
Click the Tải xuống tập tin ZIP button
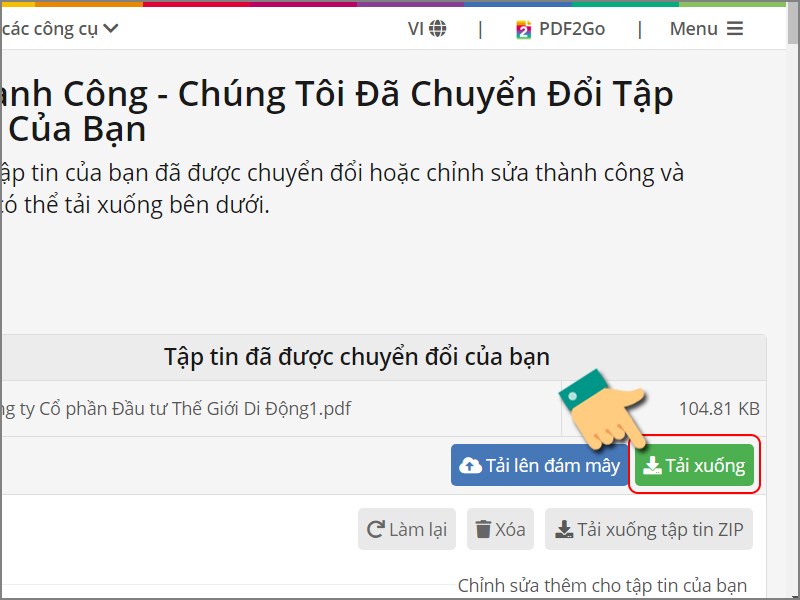click(x=648, y=529)
